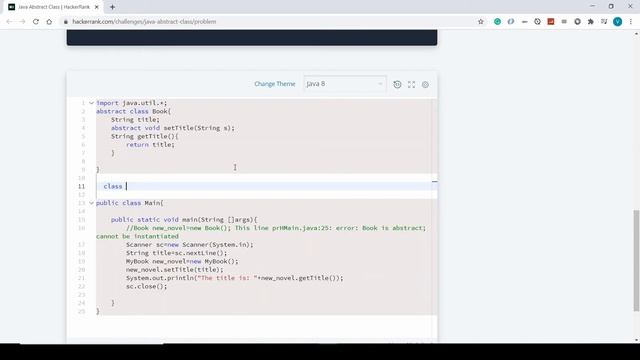Restore down the Chrome window
640x360 pixels.
611,6
